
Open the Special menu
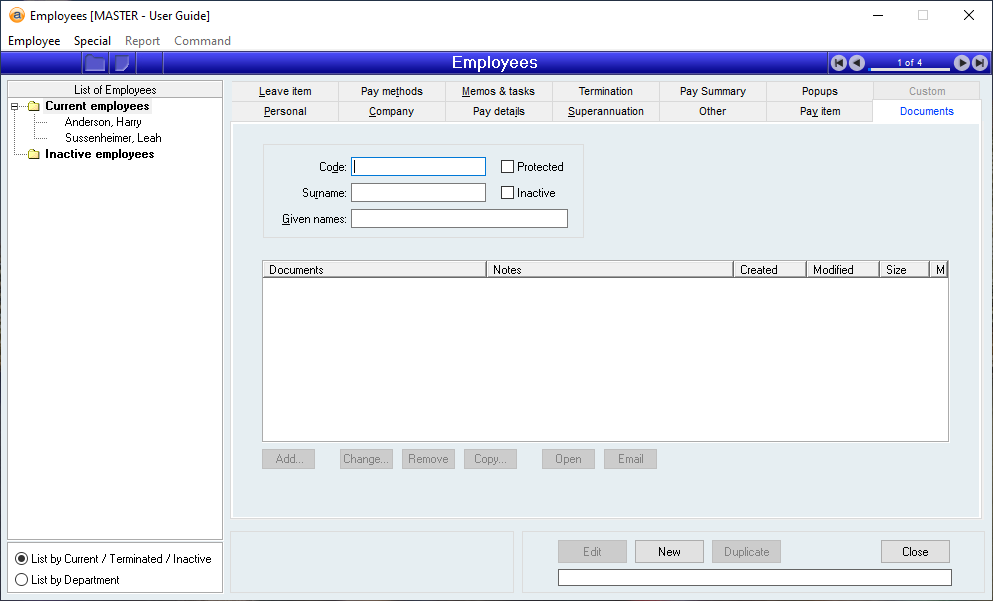pos(92,41)
